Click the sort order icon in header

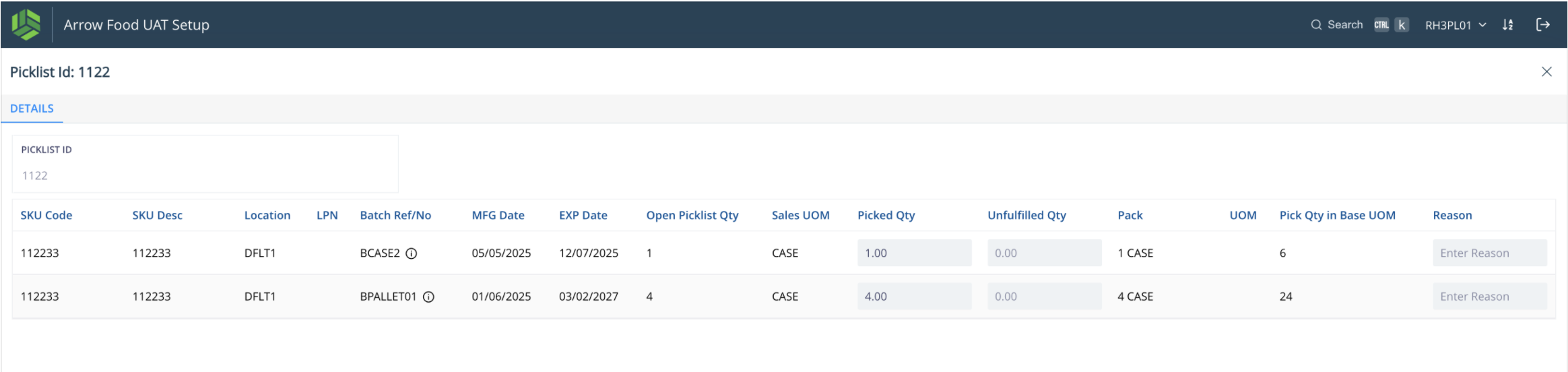coord(1507,25)
